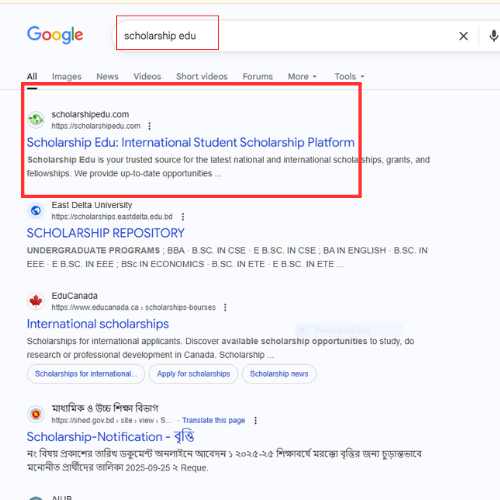This screenshot has width=500, height=500.
Task: Click the Apply for scholarships chip
Action: click(194, 374)
